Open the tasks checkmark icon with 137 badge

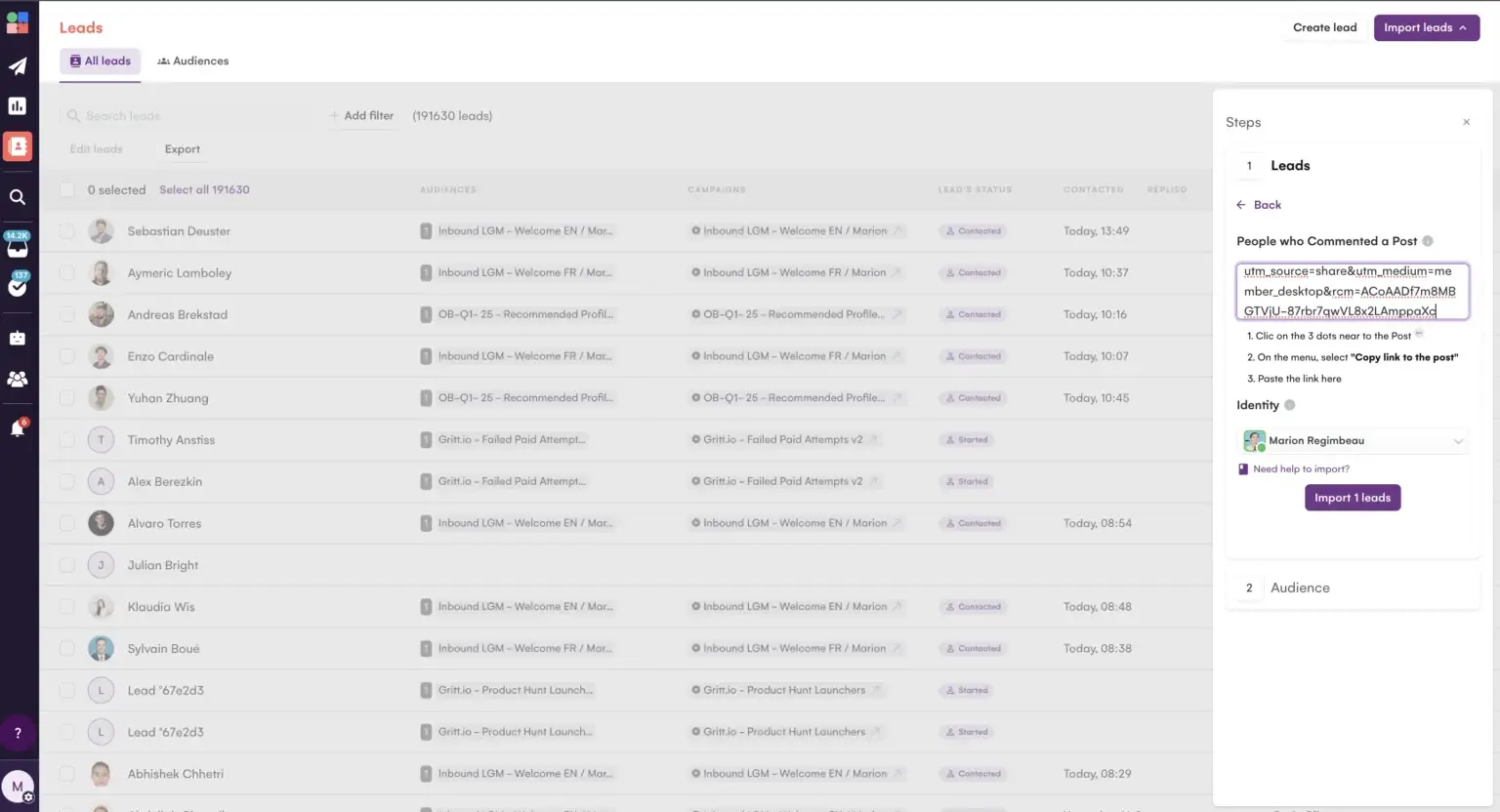18,285
